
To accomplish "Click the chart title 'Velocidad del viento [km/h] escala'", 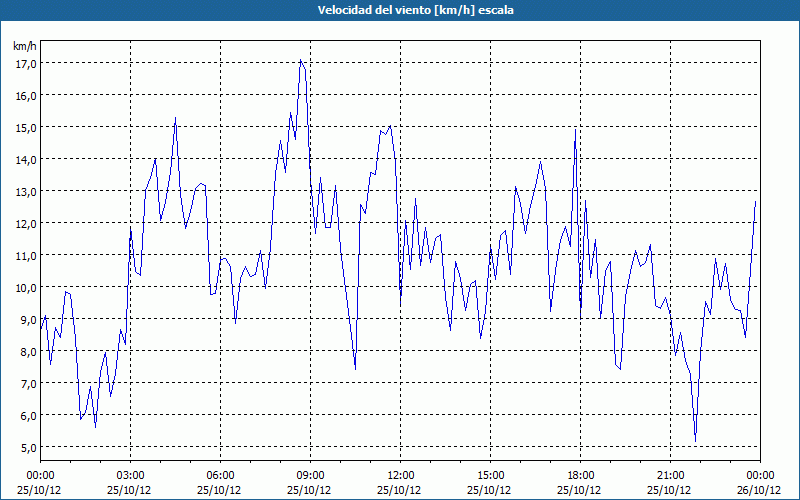I will [x=415, y=10].
